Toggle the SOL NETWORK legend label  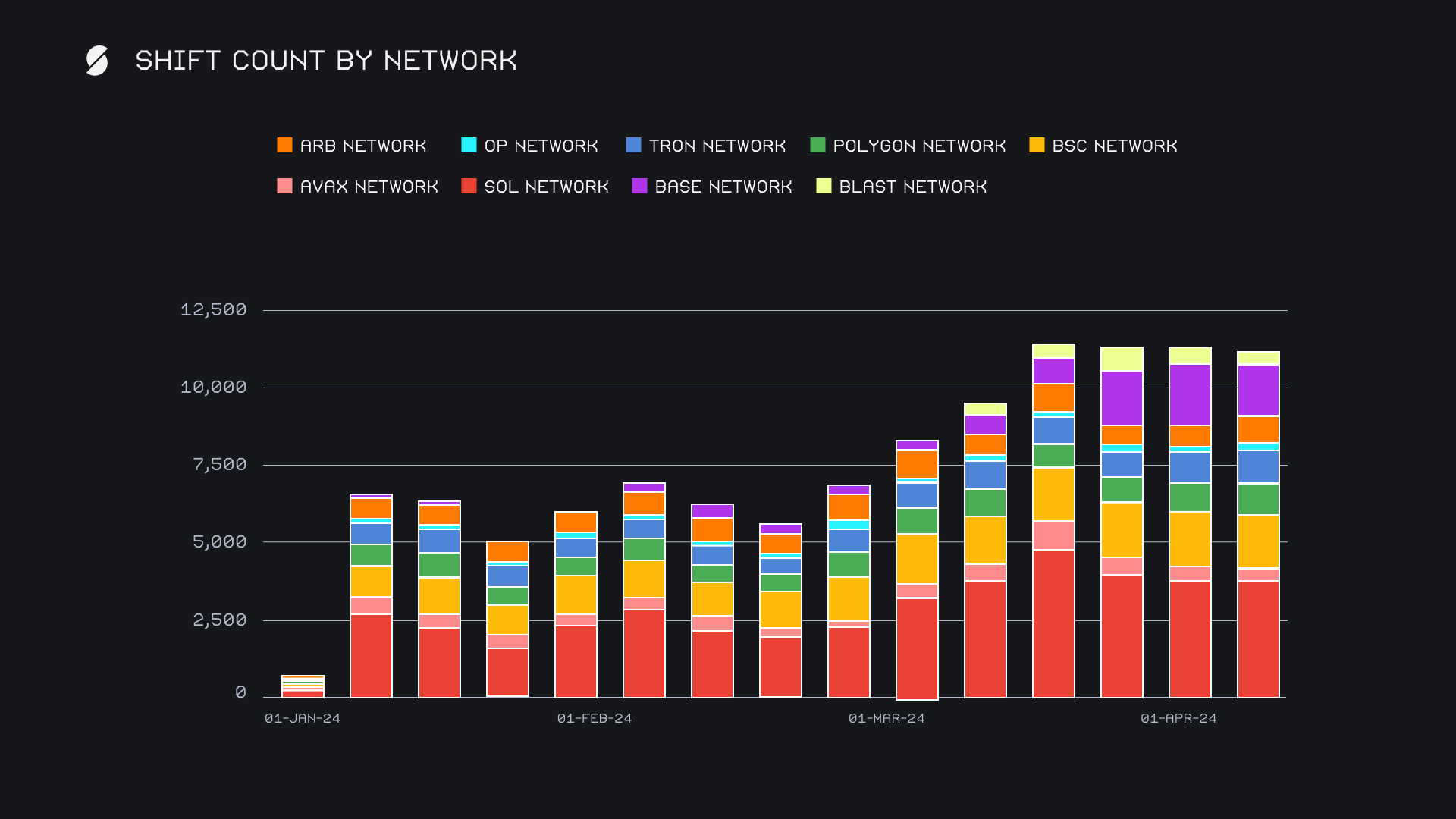click(x=546, y=187)
